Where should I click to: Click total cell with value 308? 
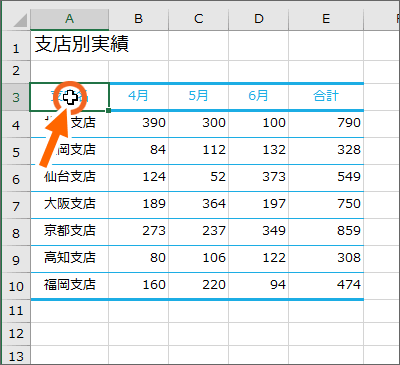tap(326, 259)
